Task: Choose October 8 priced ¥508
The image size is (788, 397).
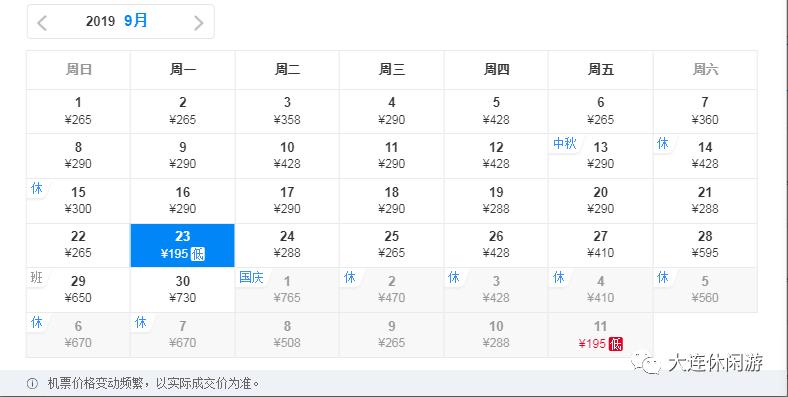Action: (x=287, y=335)
